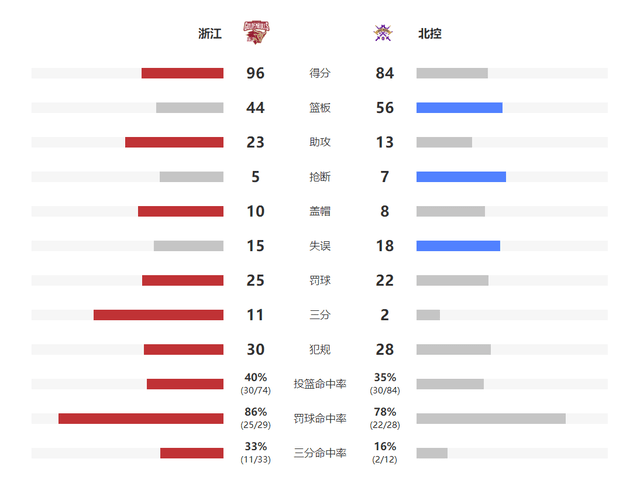
Task: Click the 抢断 stat label
Action: (x=320, y=177)
